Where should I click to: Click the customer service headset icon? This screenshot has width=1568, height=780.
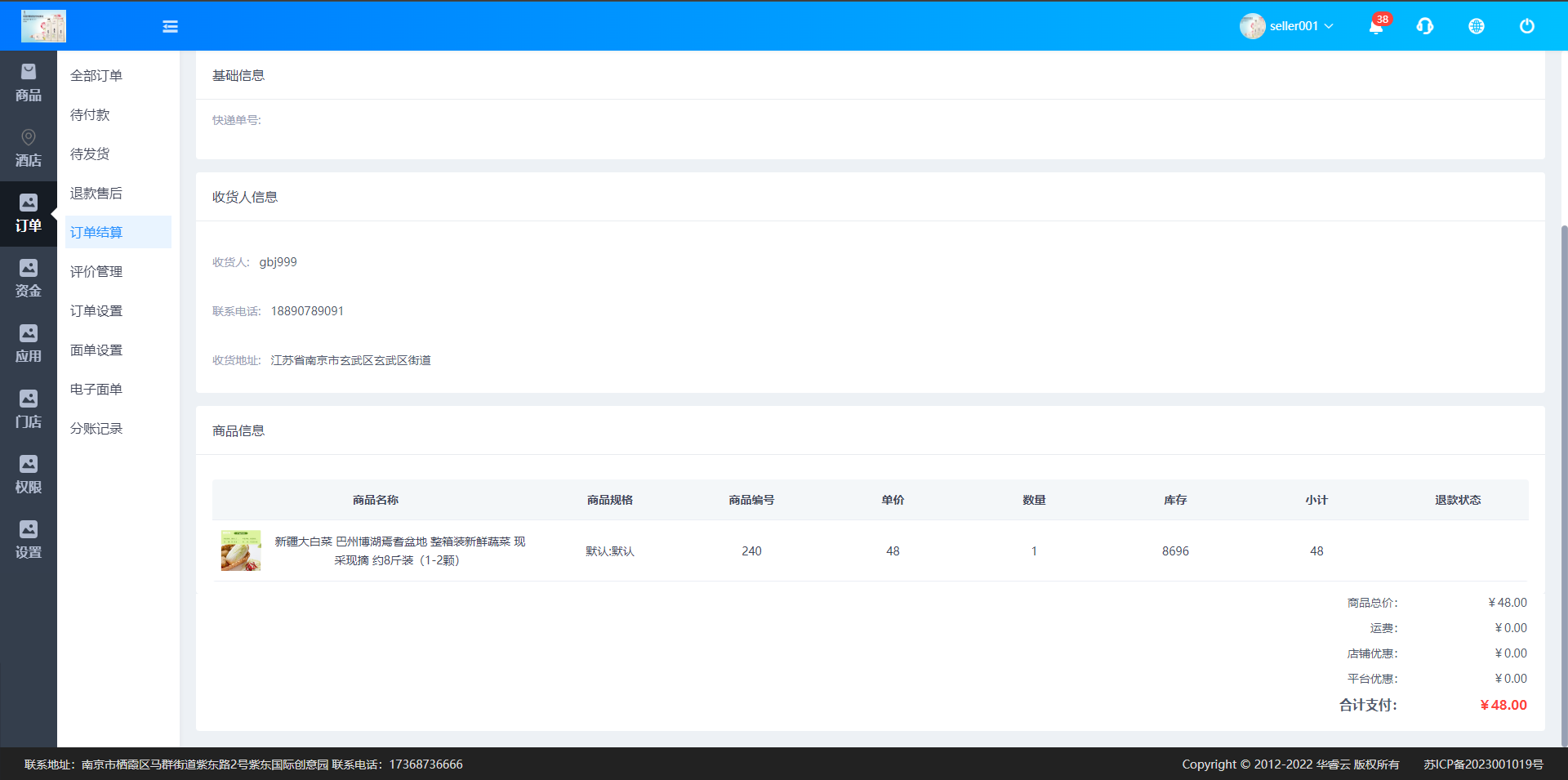point(1425,26)
